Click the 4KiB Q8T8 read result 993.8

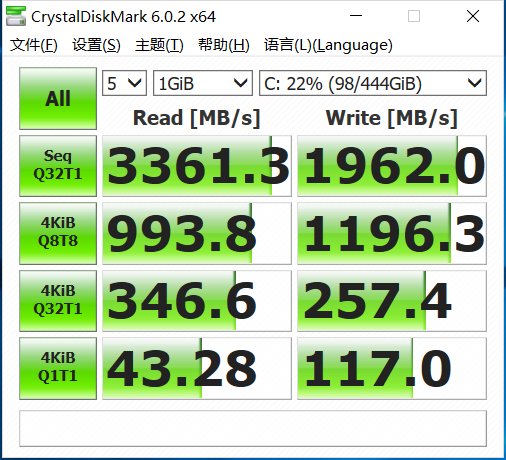click(x=197, y=233)
